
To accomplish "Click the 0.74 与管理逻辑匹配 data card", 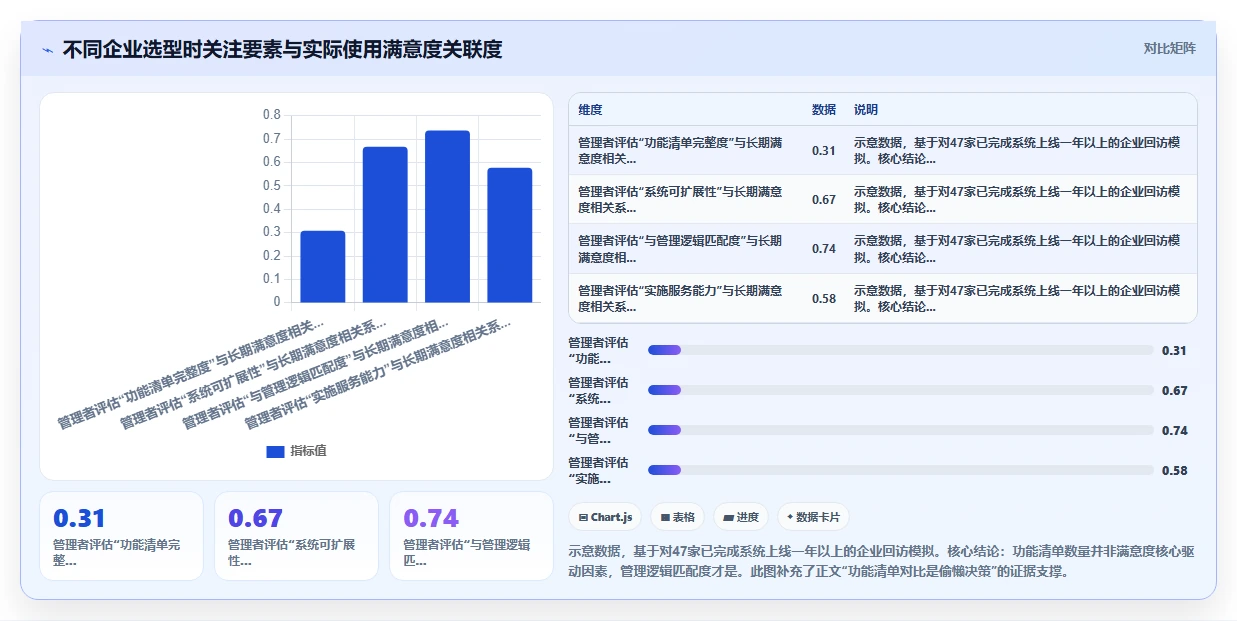I will click(471, 536).
